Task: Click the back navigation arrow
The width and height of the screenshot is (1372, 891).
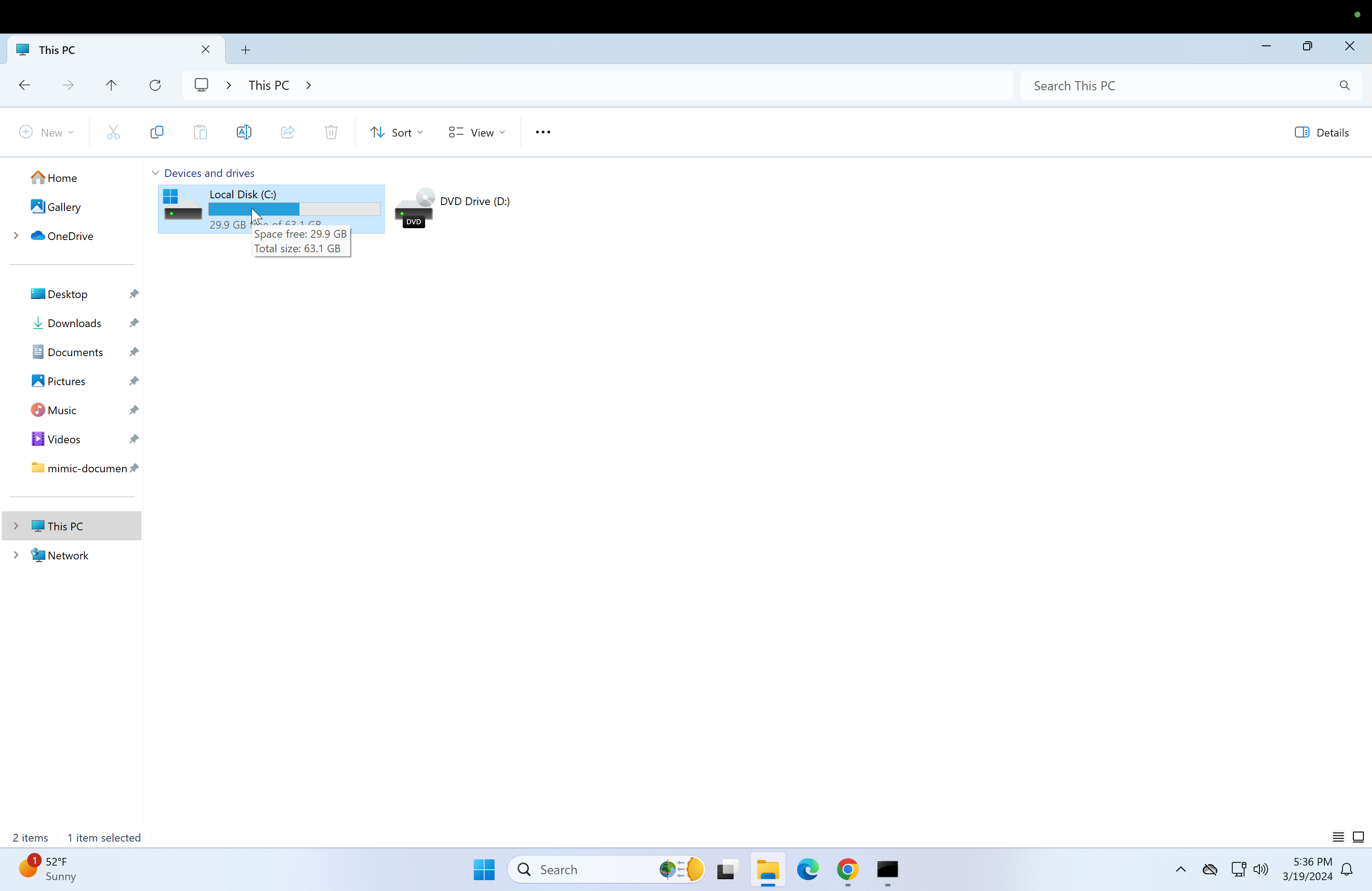Action: click(24, 85)
